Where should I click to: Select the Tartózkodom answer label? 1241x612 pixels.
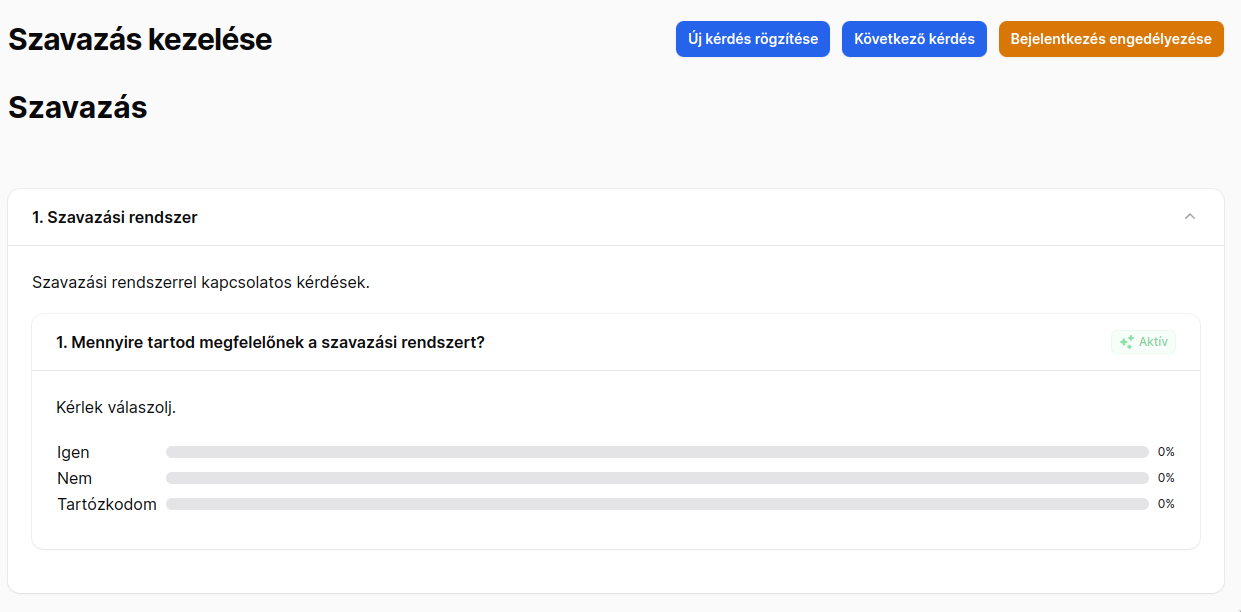107,504
